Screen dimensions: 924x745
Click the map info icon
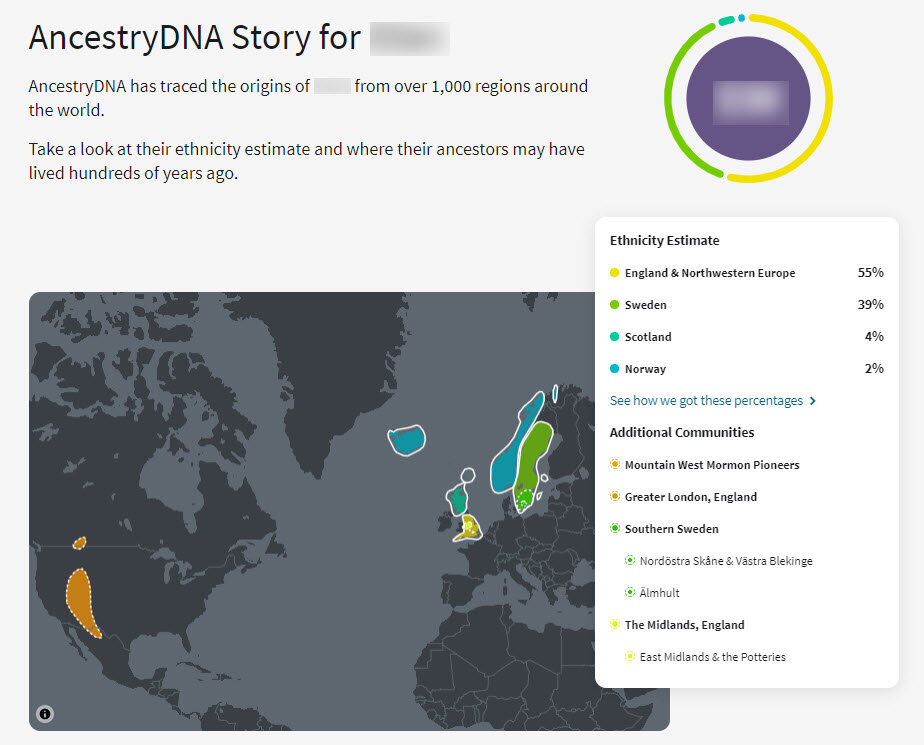point(45,714)
